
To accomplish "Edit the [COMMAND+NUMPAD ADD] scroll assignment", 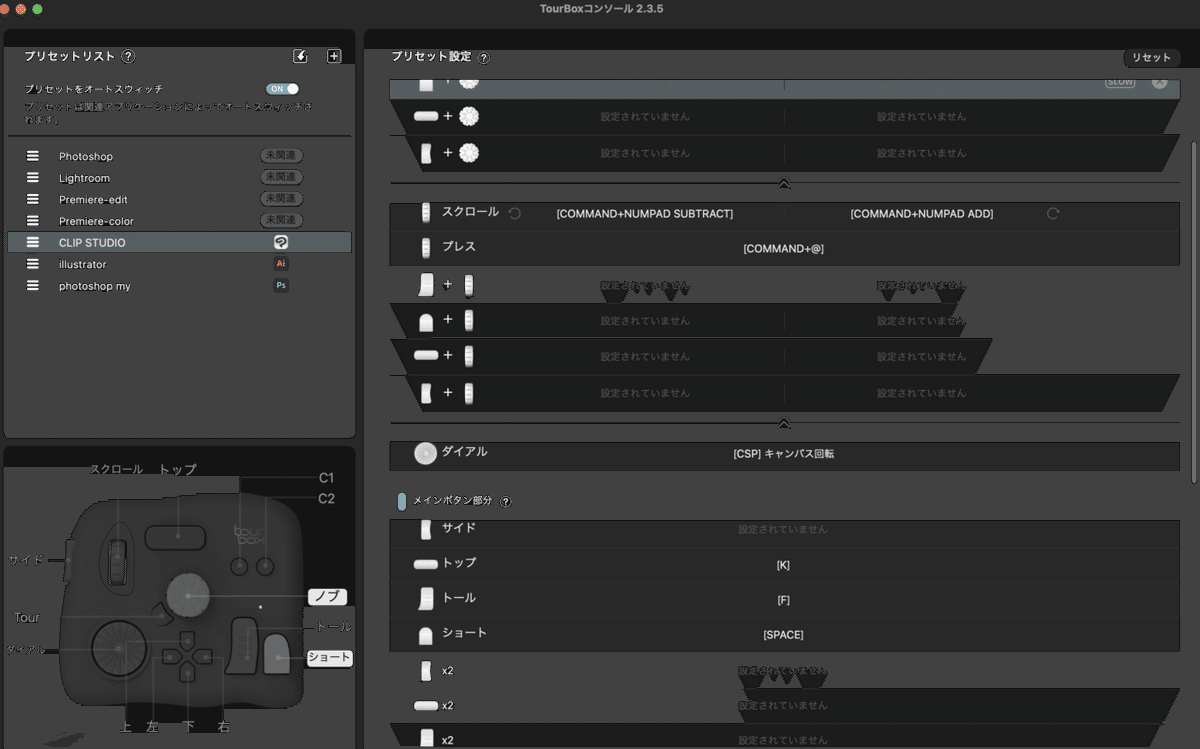I will (x=922, y=214).
